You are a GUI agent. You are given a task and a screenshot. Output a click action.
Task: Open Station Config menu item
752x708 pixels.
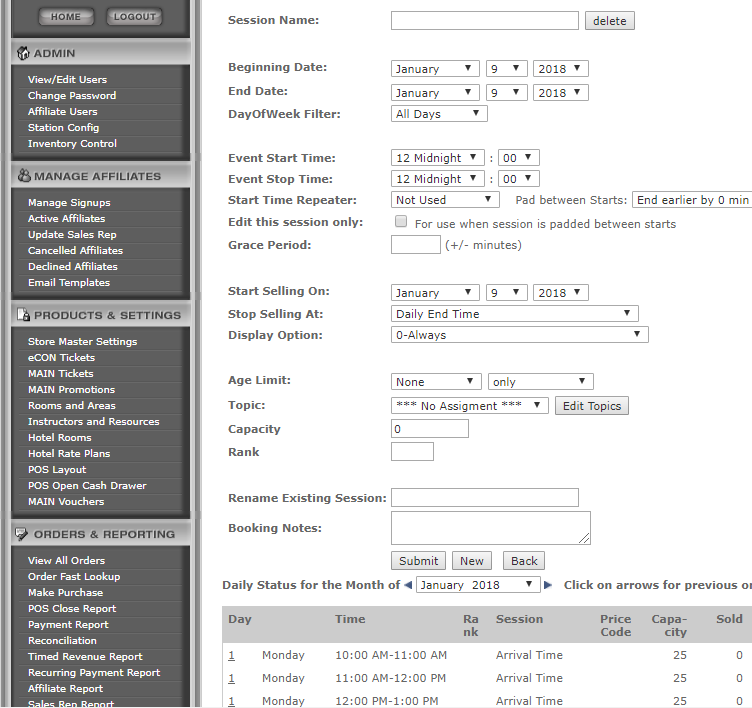63,128
